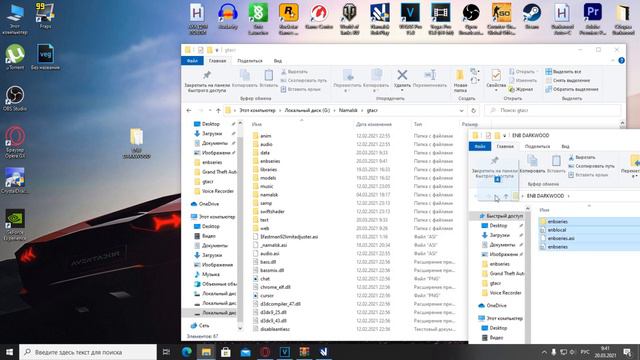Click Вставить ярлык in ENB DARKWOOD window

[x=588, y=175]
